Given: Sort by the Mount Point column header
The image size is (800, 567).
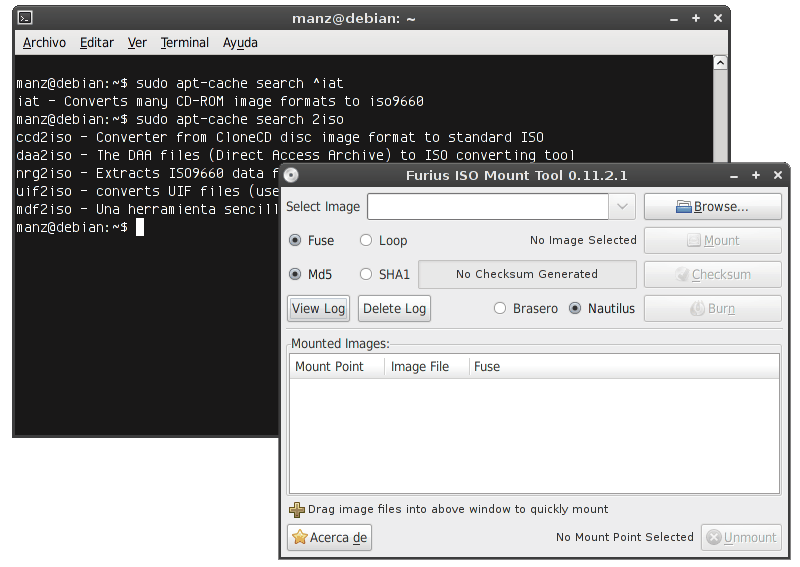Looking at the screenshot, I should [x=337, y=367].
